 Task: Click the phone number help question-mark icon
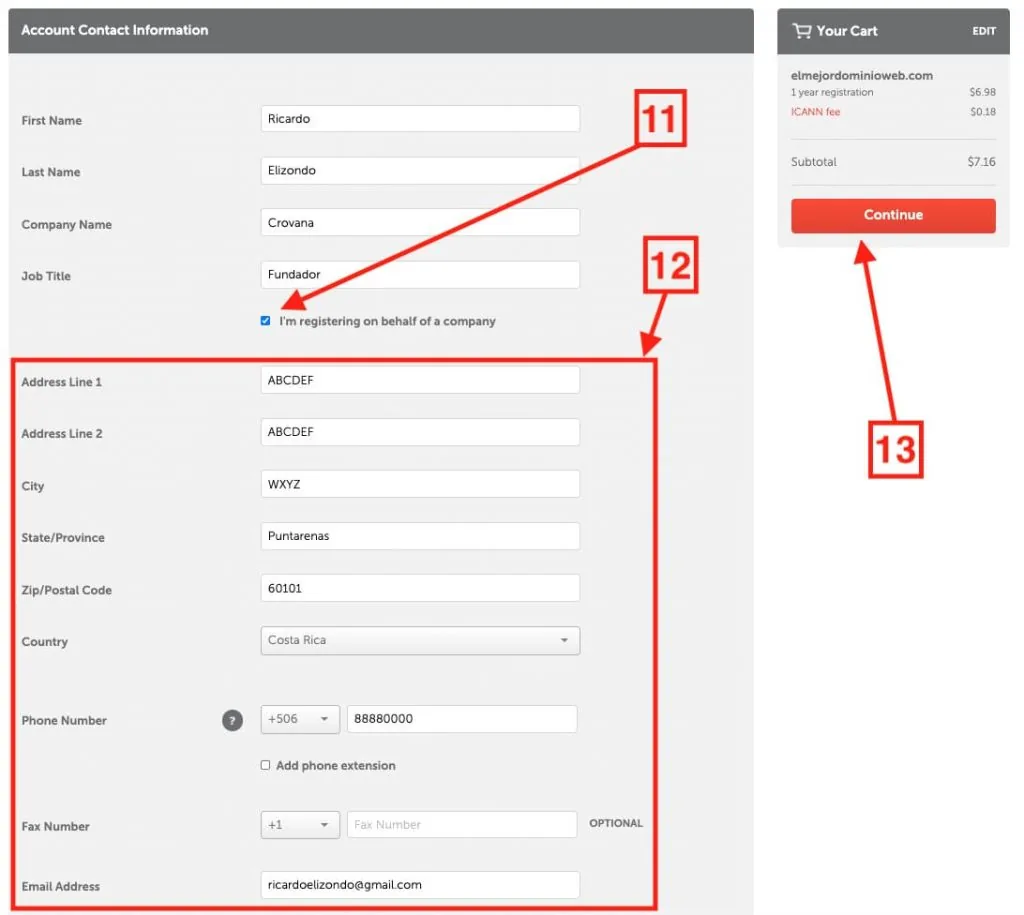[232, 720]
